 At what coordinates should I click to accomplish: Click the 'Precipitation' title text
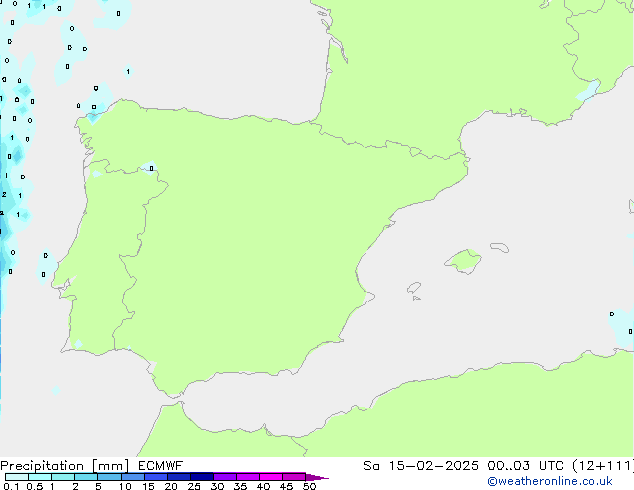click(42, 466)
